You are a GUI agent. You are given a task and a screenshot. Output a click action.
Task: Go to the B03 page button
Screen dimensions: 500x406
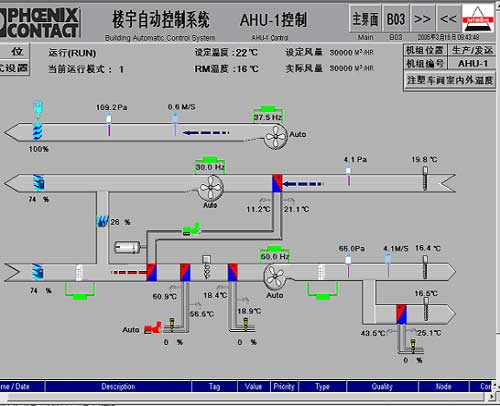click(x=395, y=19)
